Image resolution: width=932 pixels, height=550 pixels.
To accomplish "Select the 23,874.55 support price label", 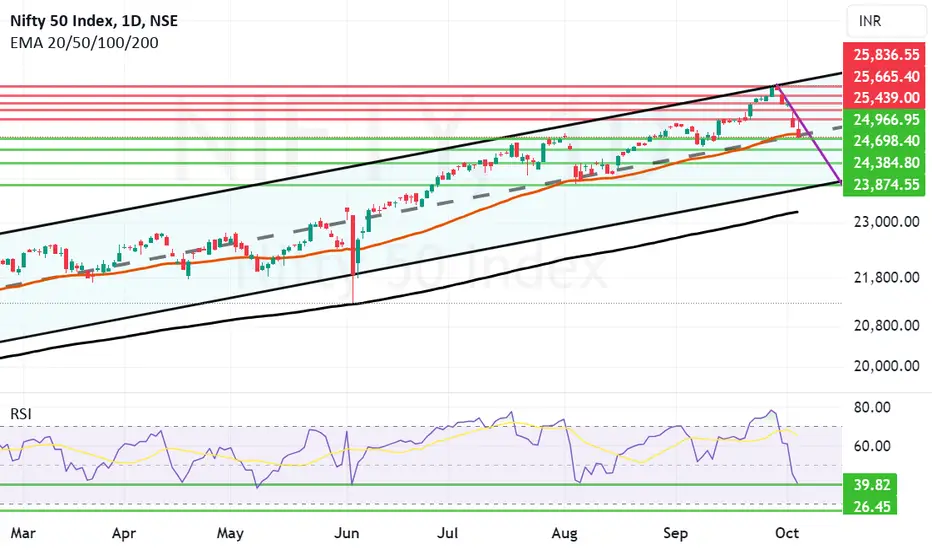I will click(x=885, y=185).
